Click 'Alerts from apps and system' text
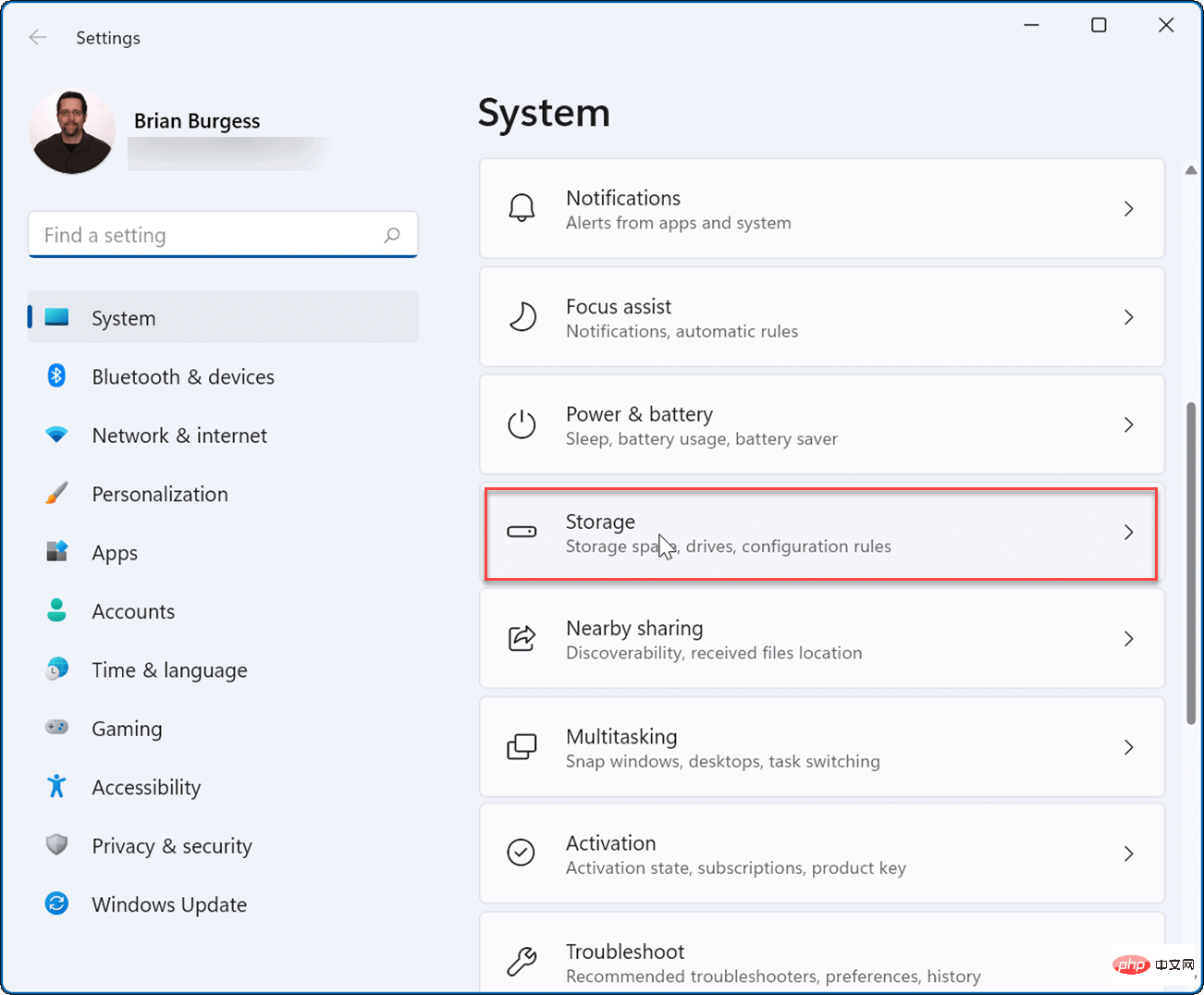This screenshot has width=1204, height=995. coord(679,223)
